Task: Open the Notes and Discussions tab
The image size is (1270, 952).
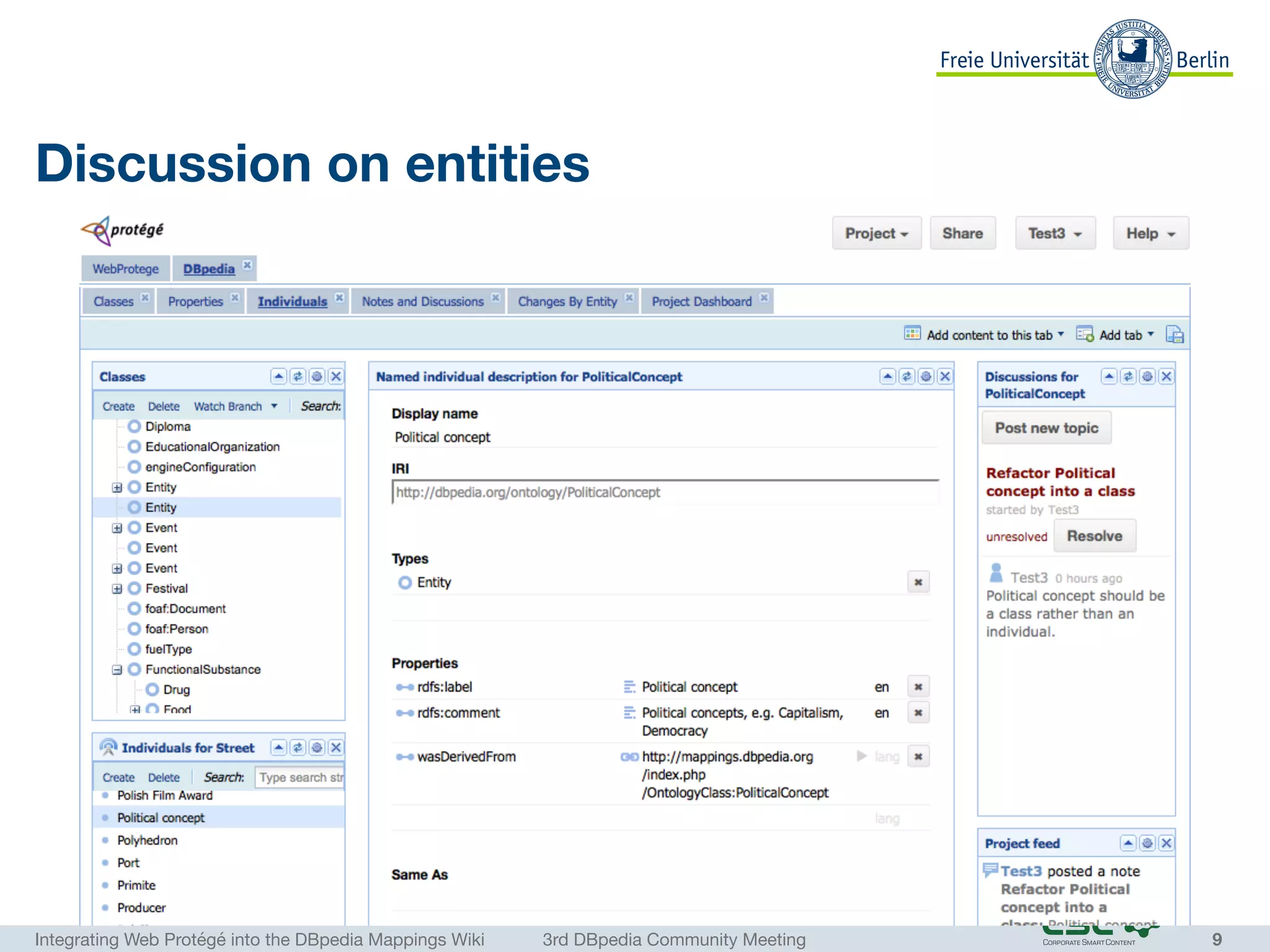Action: click(423, 302)
